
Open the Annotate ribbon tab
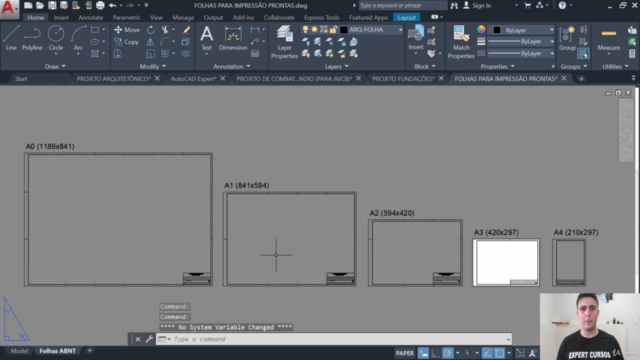pos(91,18)
